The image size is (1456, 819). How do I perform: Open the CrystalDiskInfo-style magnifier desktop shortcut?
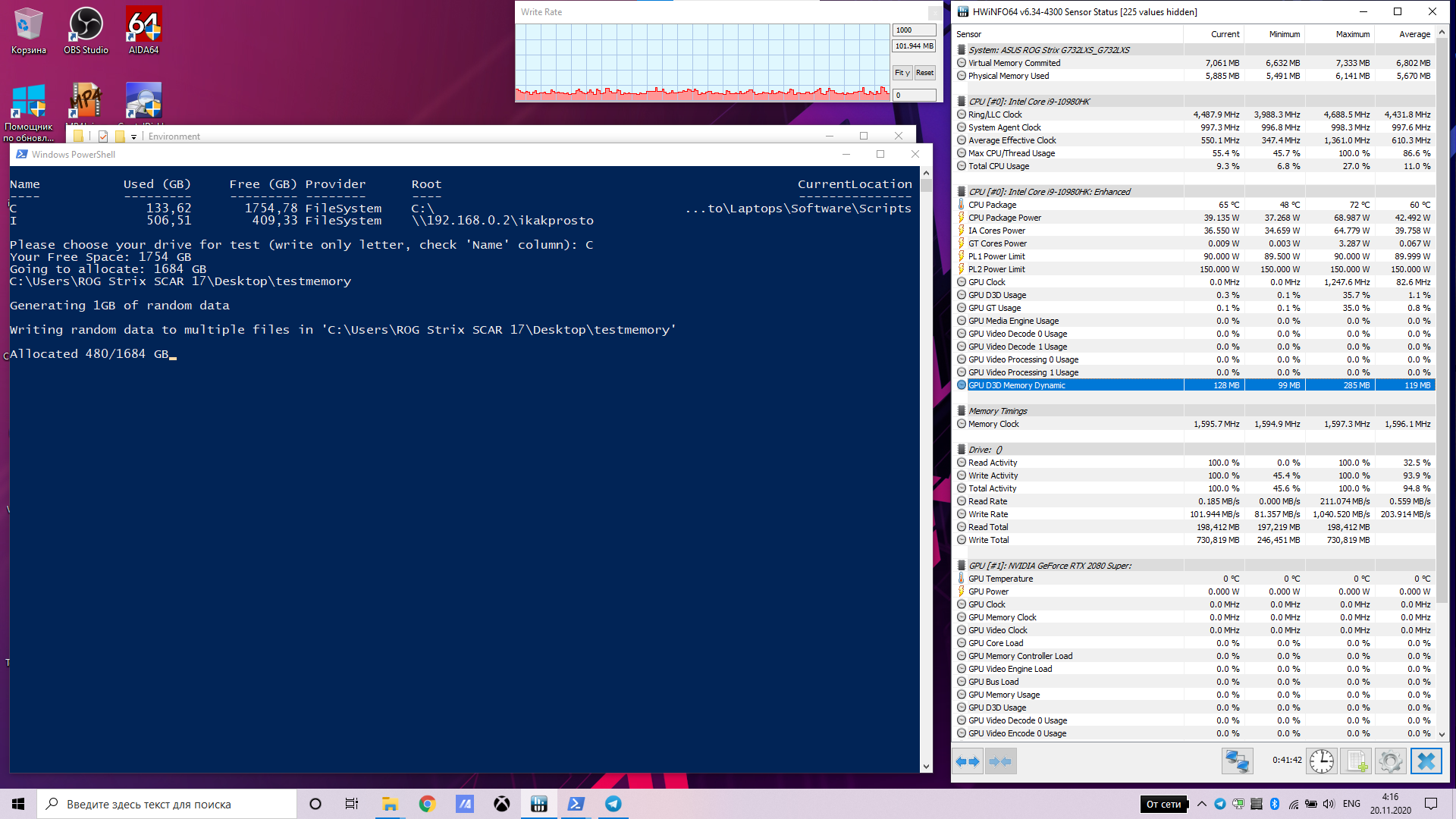pos(143,102)
